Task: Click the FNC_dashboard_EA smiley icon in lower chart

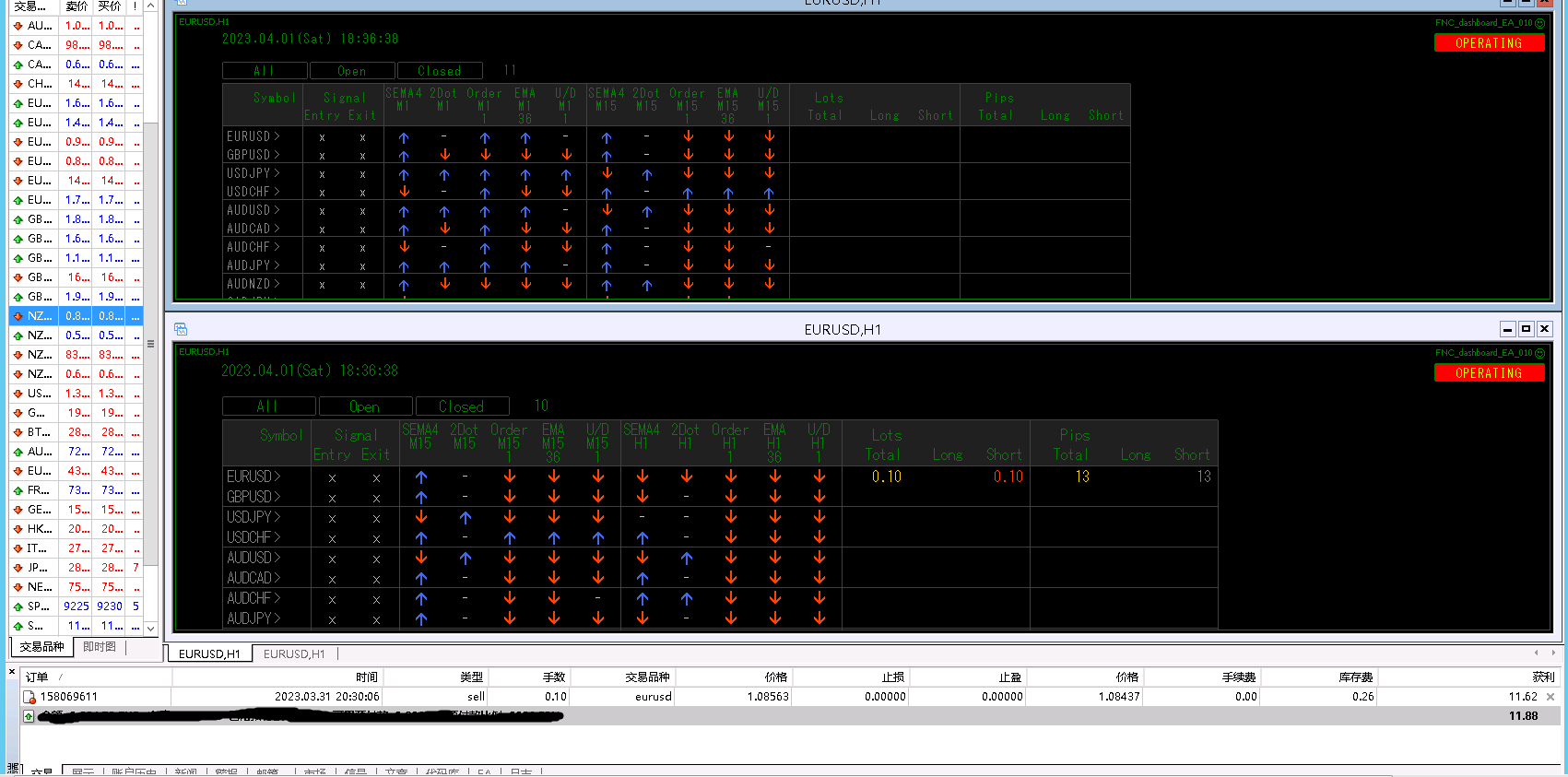Action: (1539, 353)
